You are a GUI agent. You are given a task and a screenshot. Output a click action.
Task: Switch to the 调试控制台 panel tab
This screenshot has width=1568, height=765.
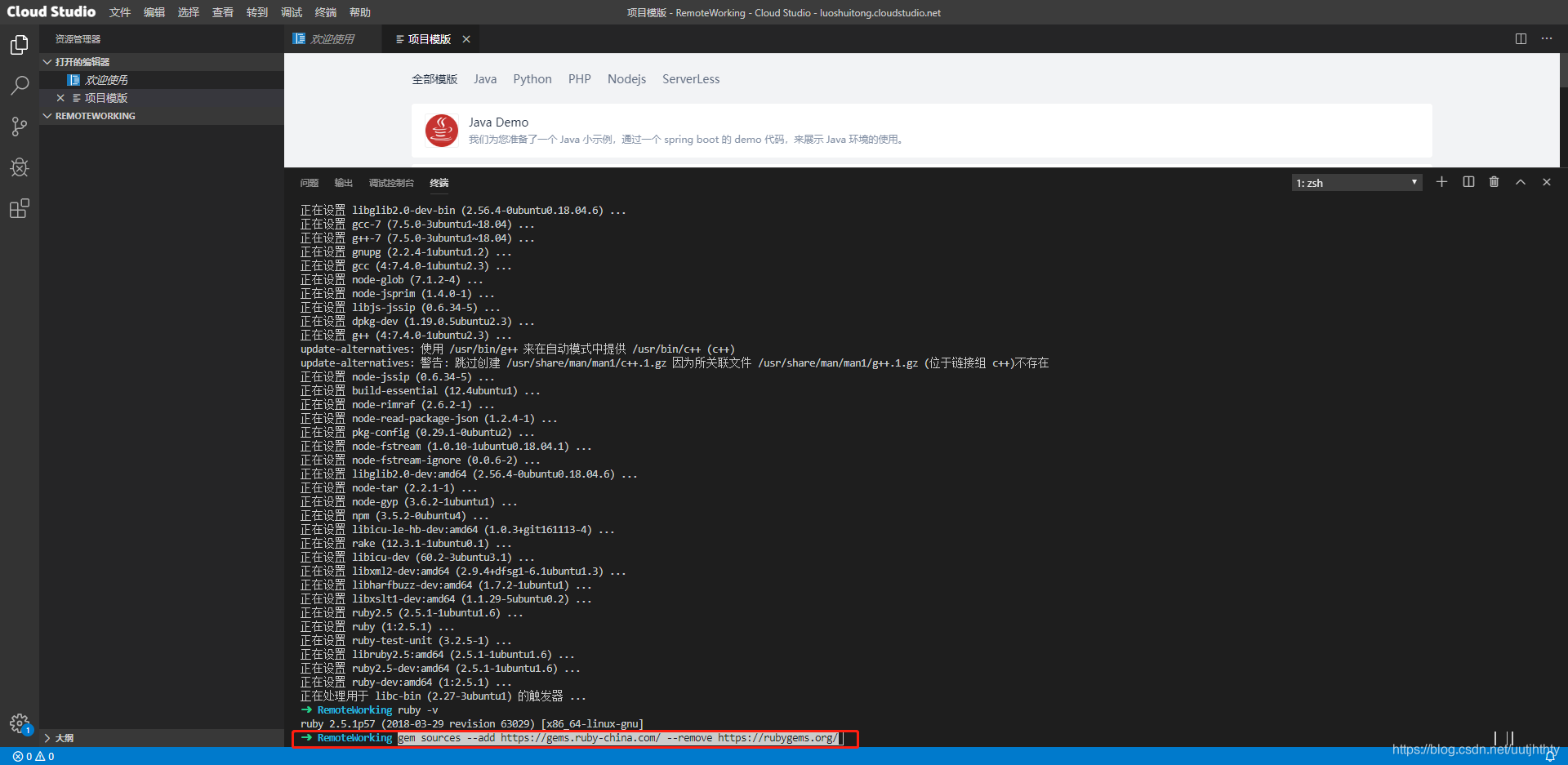[x=391, y=183]
